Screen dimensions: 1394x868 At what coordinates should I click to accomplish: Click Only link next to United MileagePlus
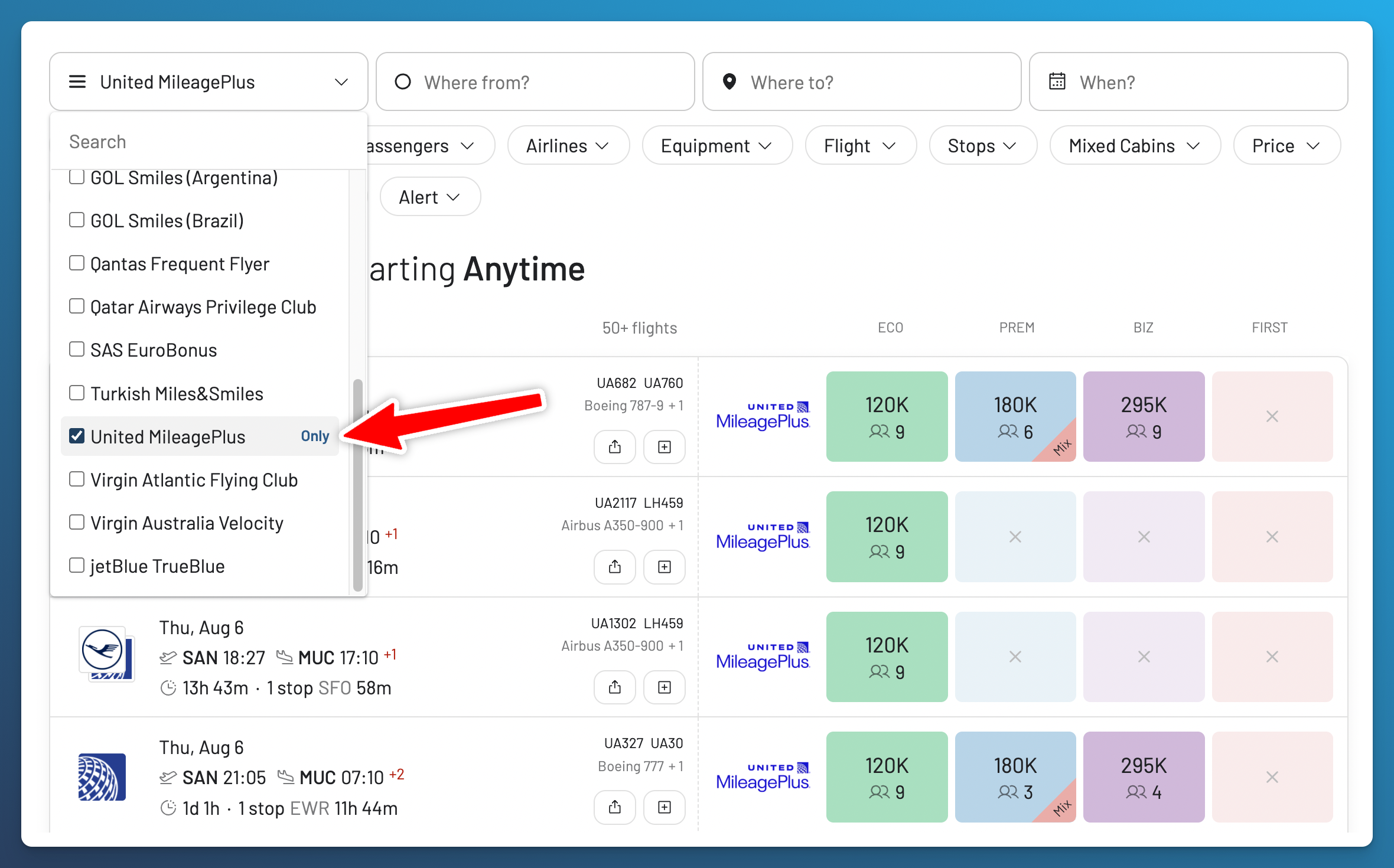pyautogui.click(x=315, y=436)
